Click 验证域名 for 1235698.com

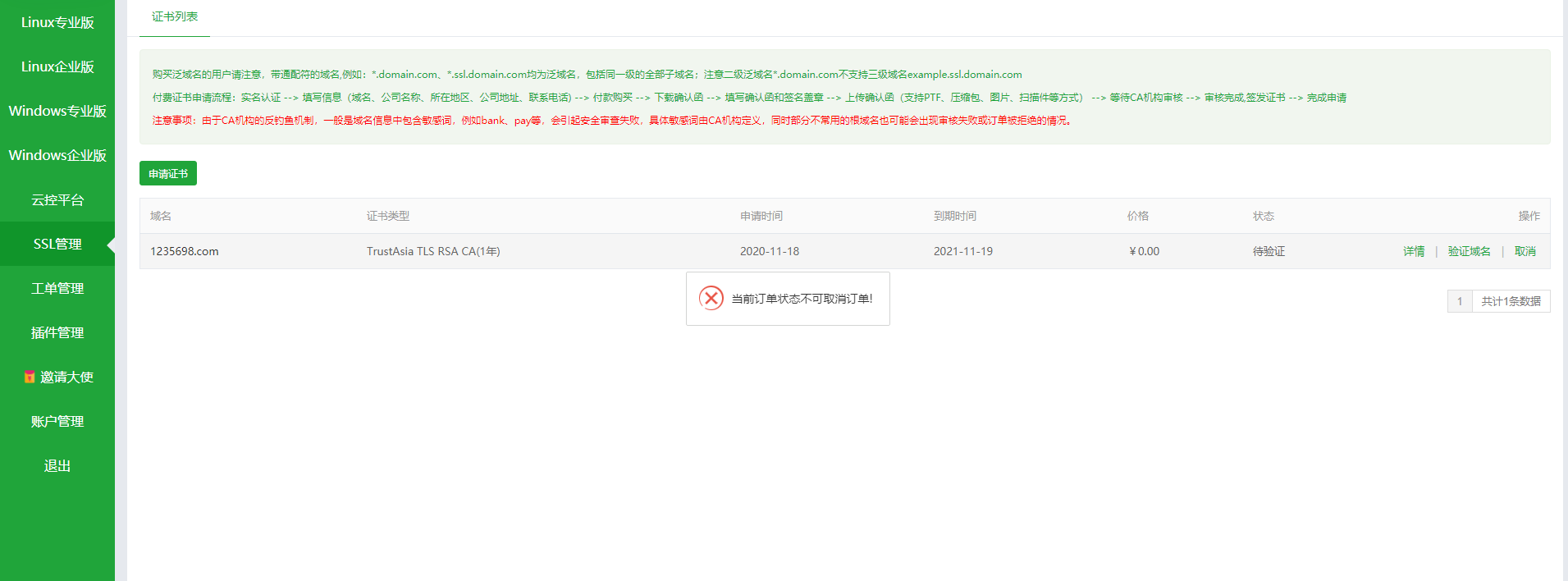click(1470, 251)
